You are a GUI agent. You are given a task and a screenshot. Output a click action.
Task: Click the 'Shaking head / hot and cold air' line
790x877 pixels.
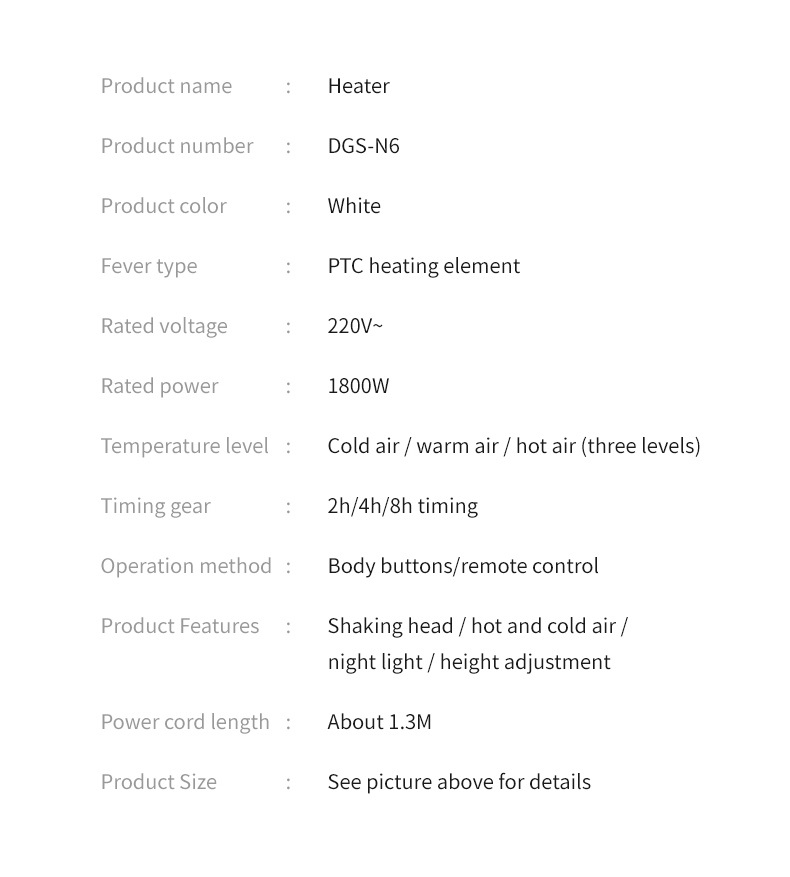(477, 626)
